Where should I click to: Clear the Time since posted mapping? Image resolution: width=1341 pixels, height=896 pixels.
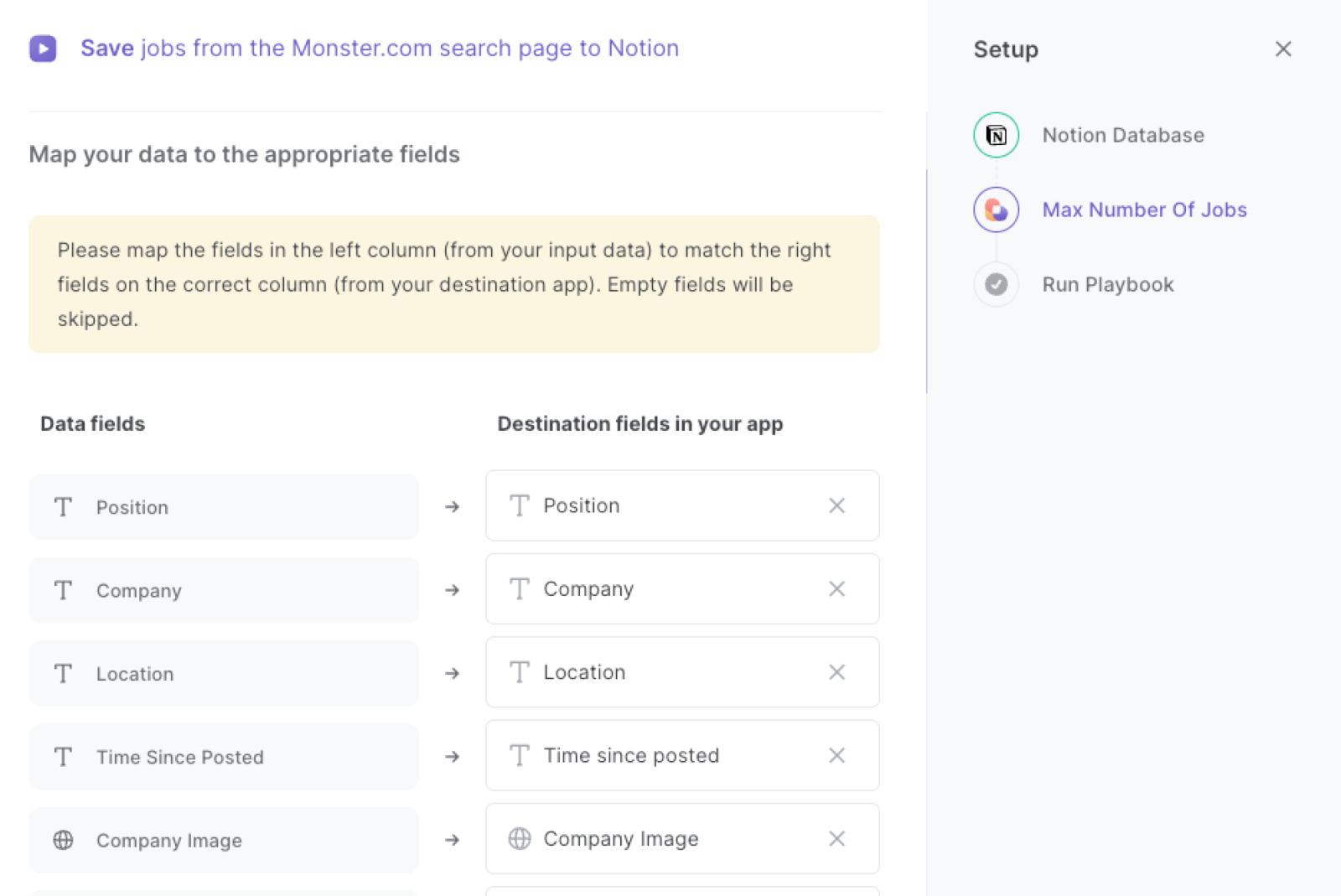[836, 755]
